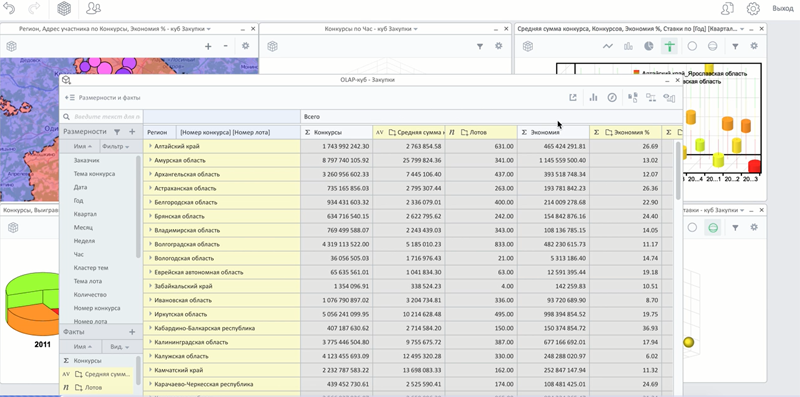The height and width of the screenshot is (397, 800).
Task: Click the Σ Конкурсы column header
Action: [337, 132]
